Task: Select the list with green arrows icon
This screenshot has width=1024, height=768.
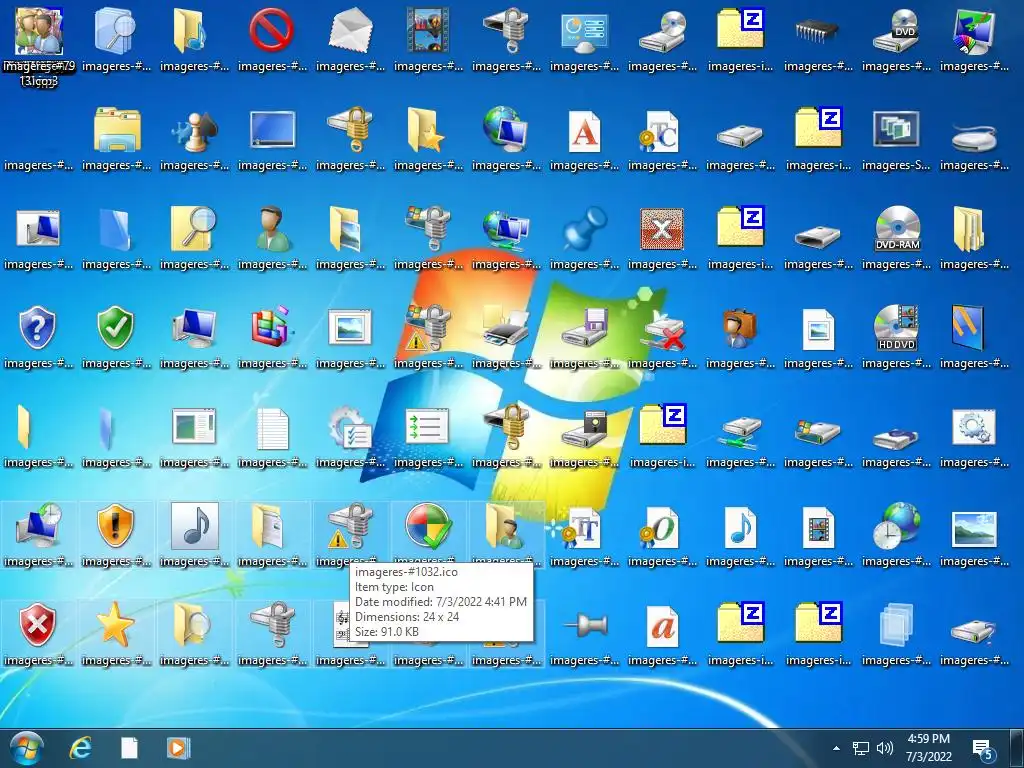Action: [x=427, y=427]
